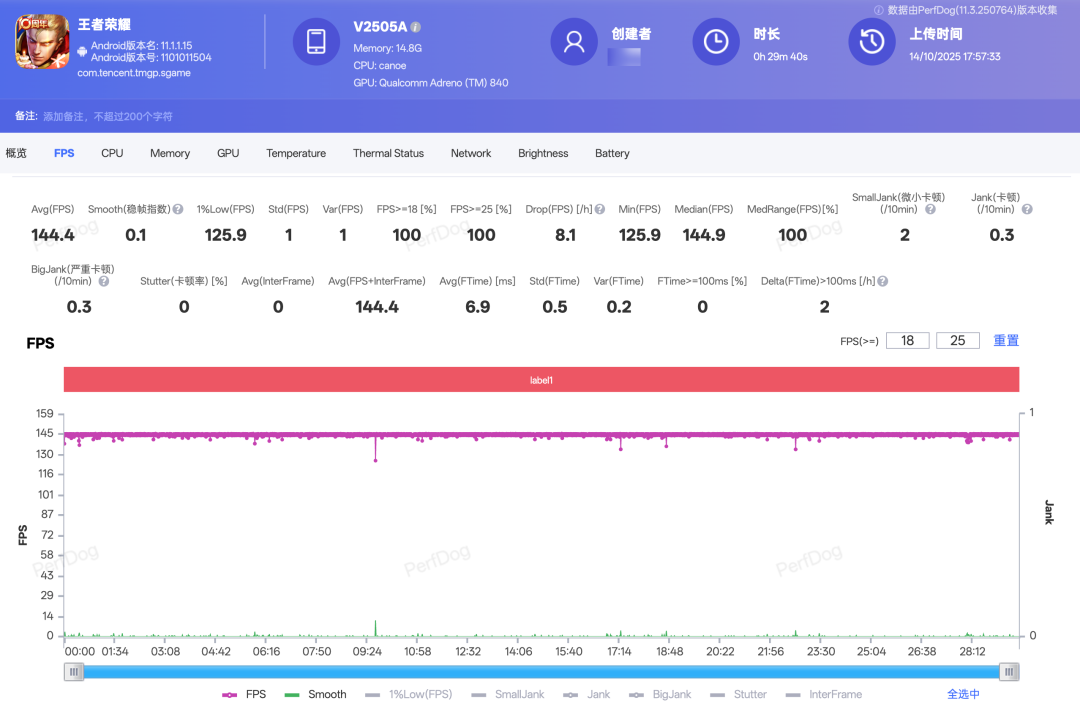Click the help icon next to Smooth(稳帧指数)
The width and height of the screenshot is (1080, 706).
coord(178,210)
